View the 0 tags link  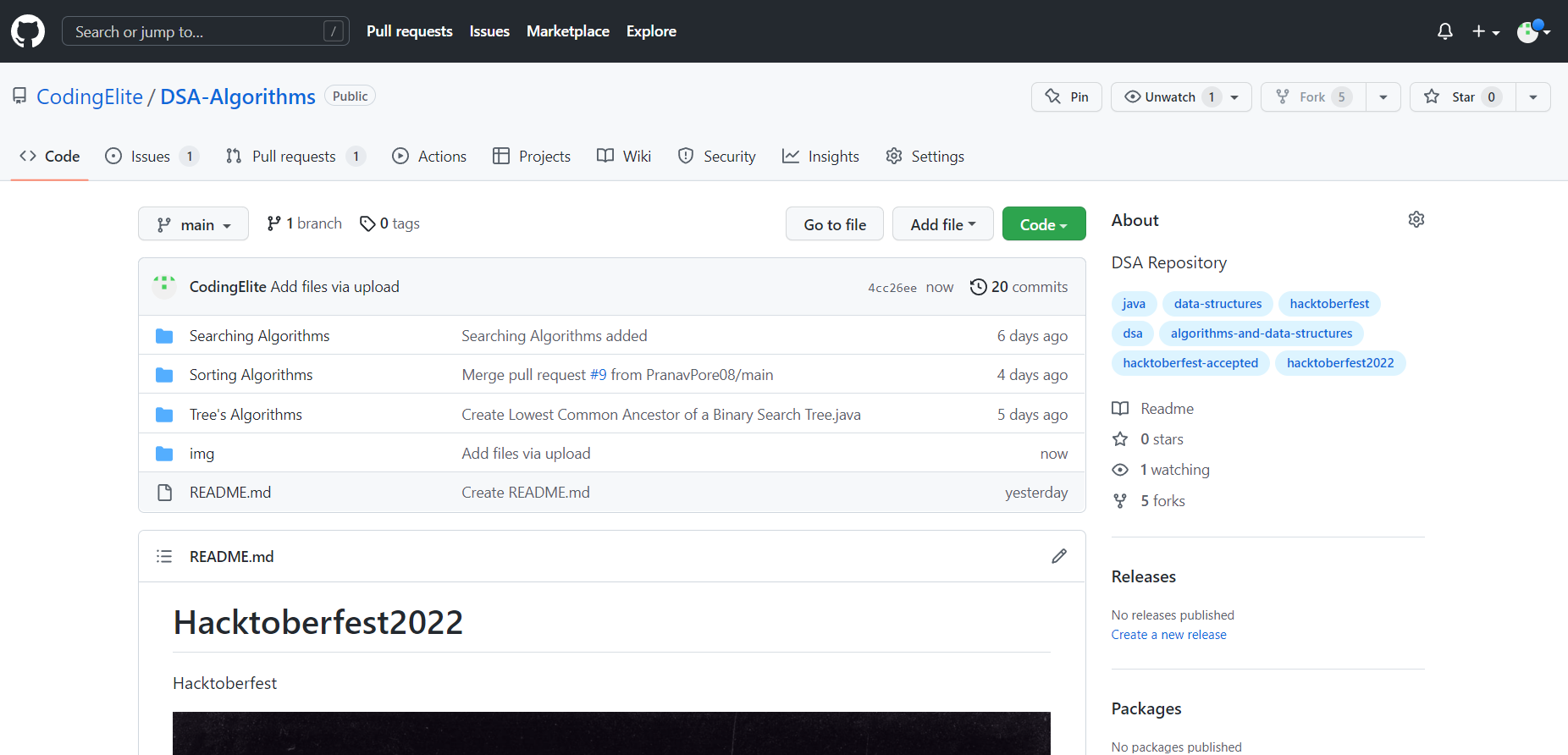[389, 223]
